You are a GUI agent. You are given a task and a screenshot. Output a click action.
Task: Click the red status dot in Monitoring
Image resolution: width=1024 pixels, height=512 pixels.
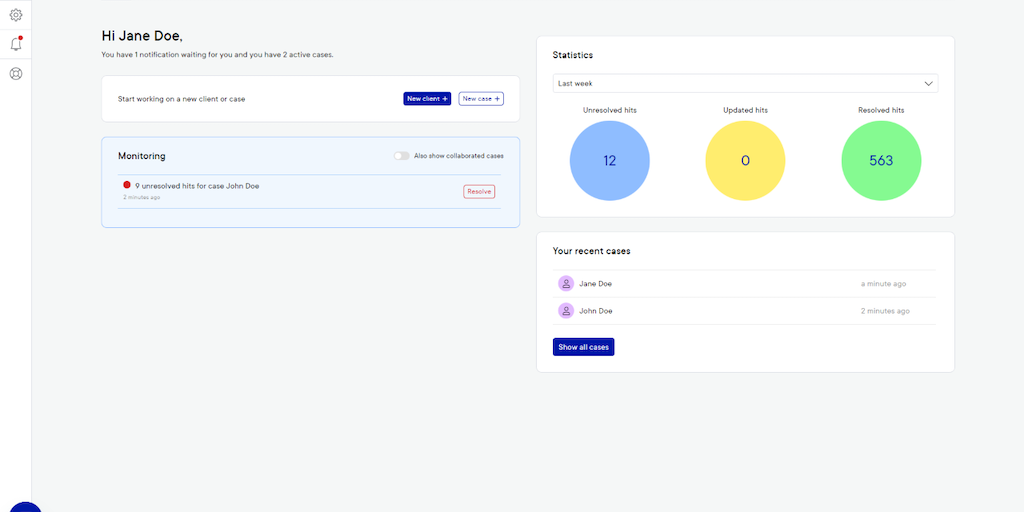[x=127, y=185]
